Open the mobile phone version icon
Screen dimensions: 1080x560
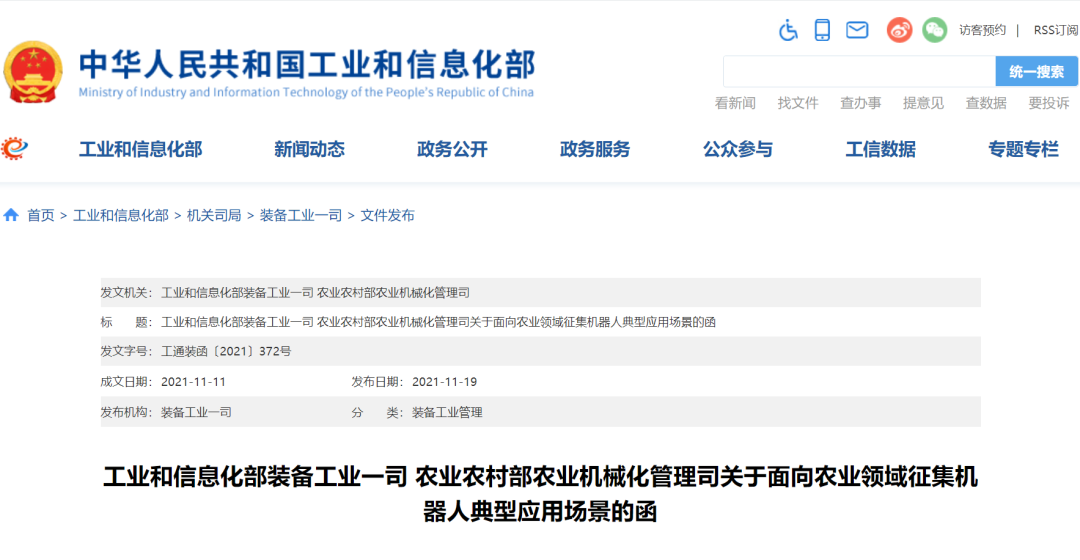(822, 30)
